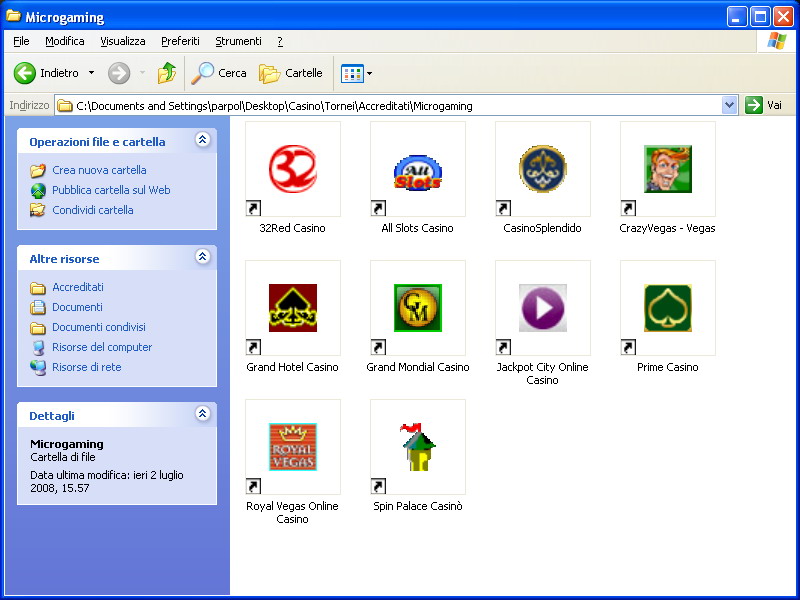The width and height of the screenshot is (800, 600).
Task: Go up one folder level
Action: (166, 73)
